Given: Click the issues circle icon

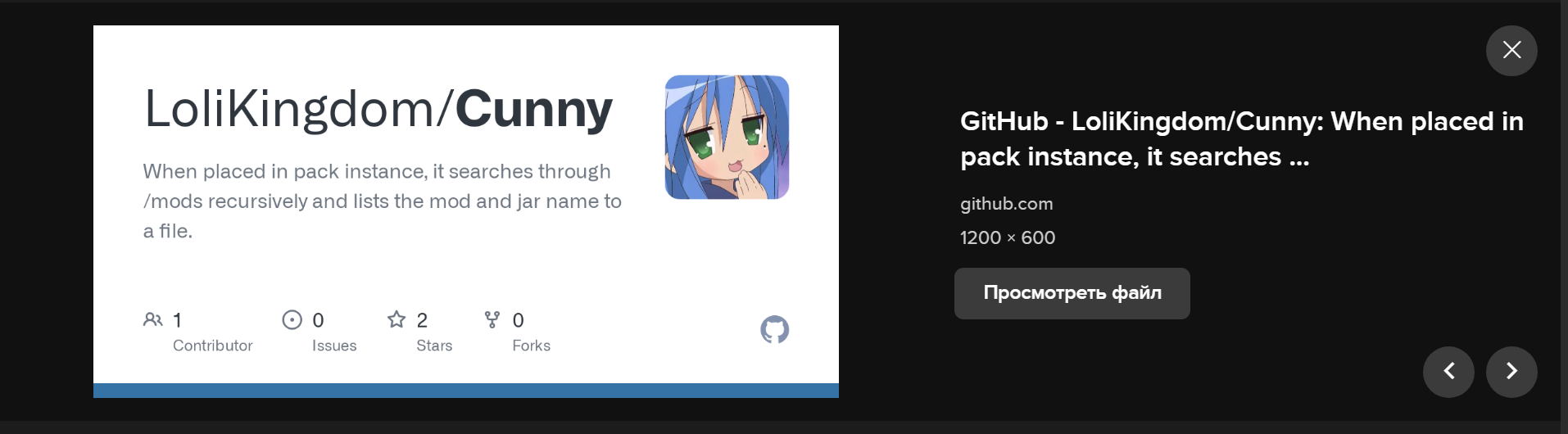Looking at the screenshot, I should (292, 319).
